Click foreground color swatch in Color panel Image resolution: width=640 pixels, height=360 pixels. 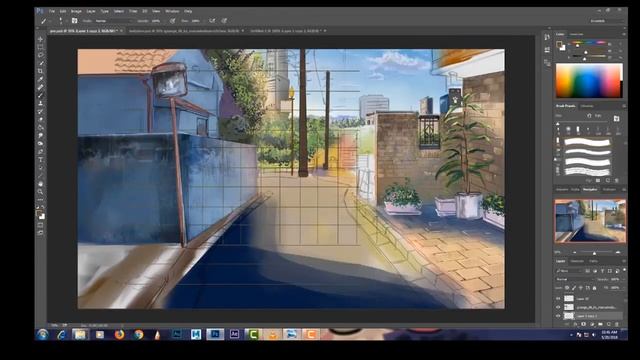(x=560, y=44)
